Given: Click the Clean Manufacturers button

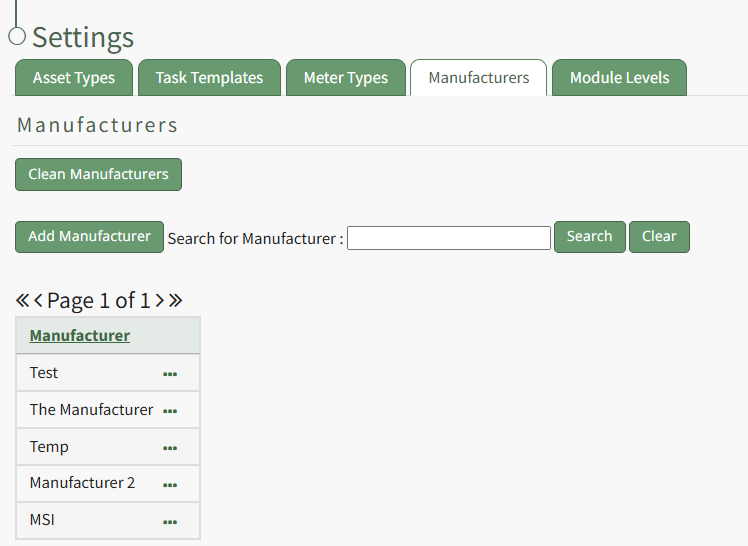Looking at the screenshot, I should point(98,174).
